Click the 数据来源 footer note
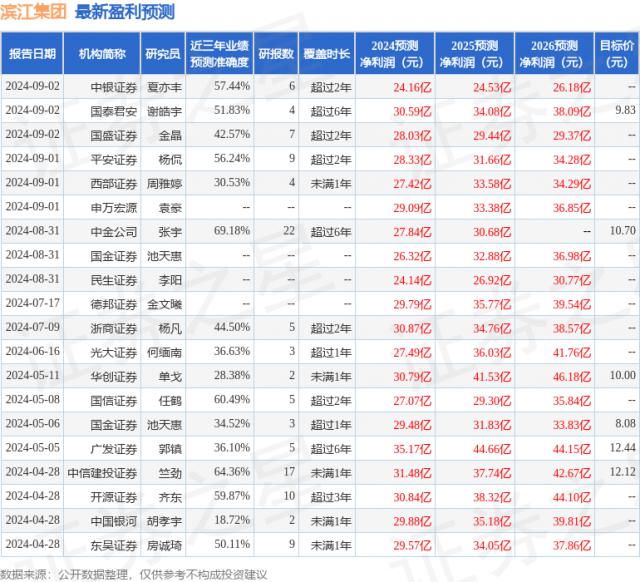The width and height of the screenshot is (640, 582). pos(133,575)
